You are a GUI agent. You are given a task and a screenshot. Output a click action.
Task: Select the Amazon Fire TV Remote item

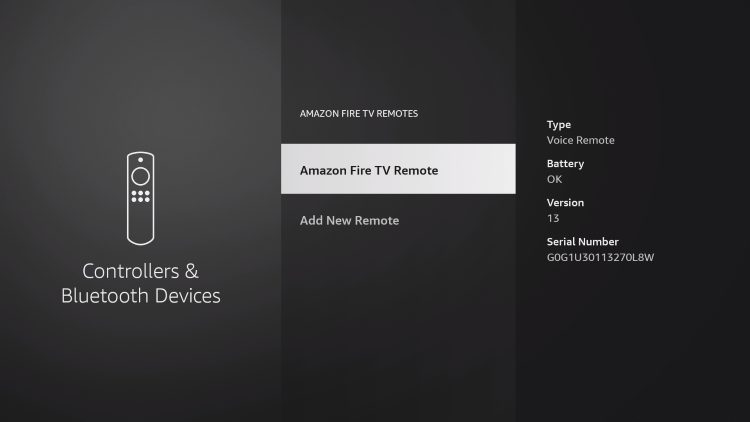(x=398, y=169)
